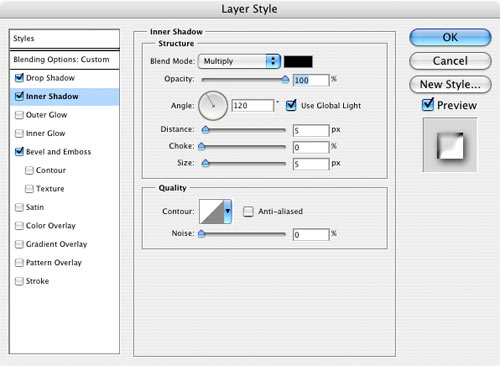
Task: Click the Choke value field
Action: coord(311,147)
